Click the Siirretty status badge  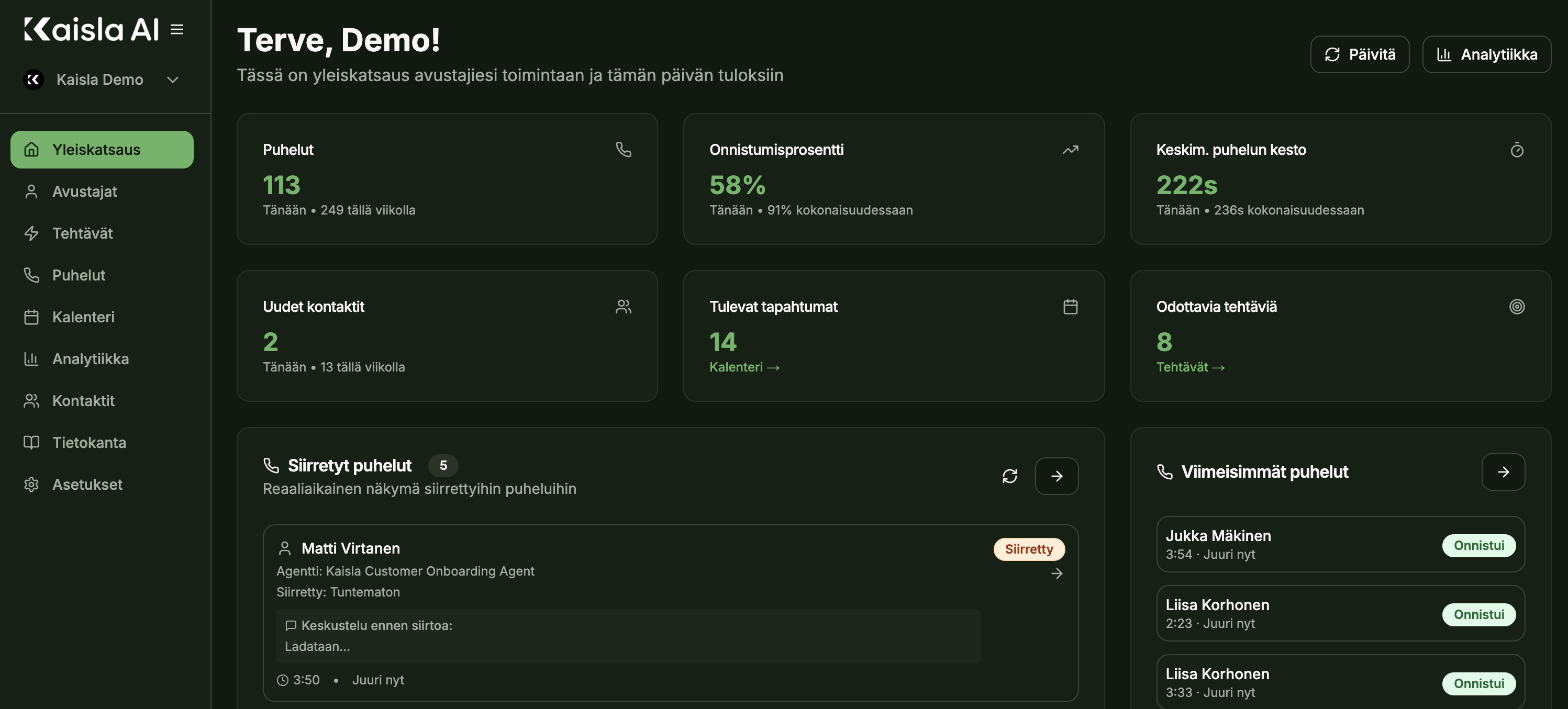(x=1029, y=548)
